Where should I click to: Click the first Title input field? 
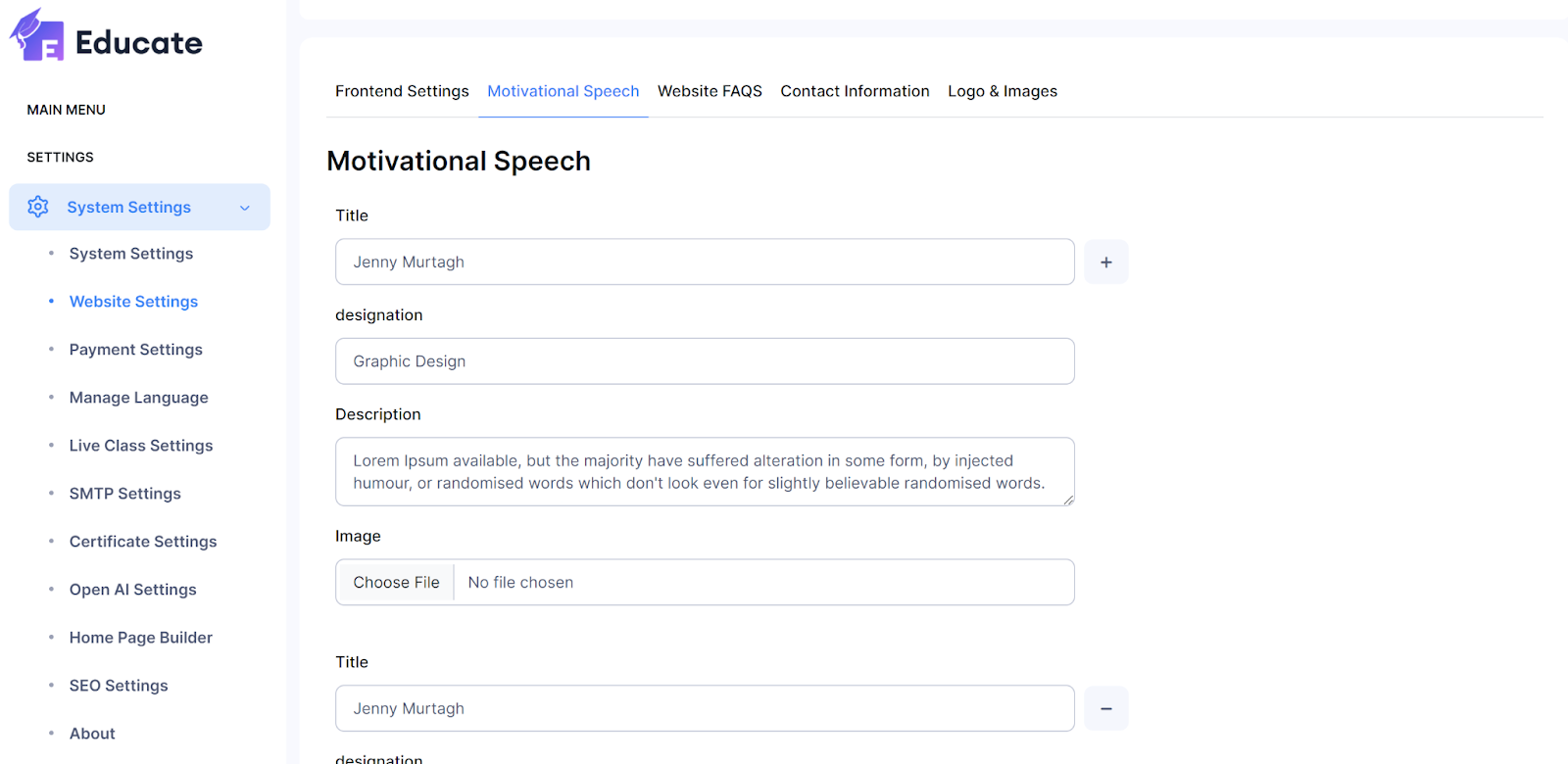tap(704, 263)
